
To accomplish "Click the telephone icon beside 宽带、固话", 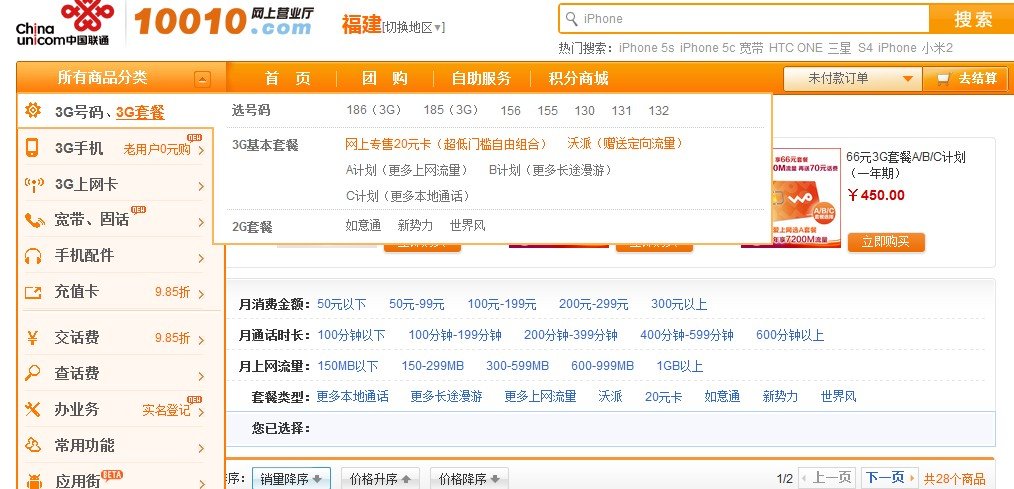I will [34, 220].
